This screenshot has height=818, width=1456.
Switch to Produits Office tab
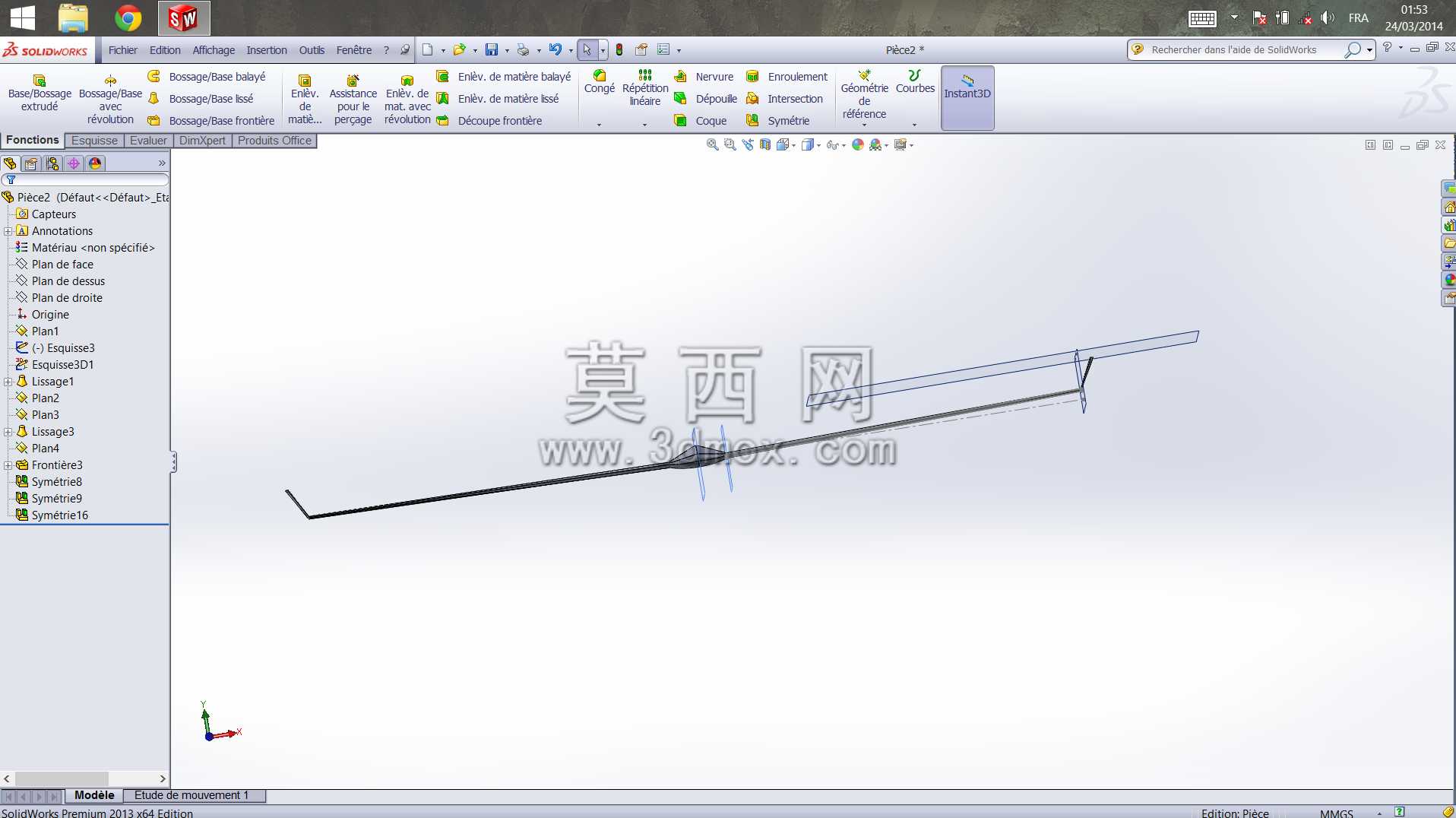274,141
